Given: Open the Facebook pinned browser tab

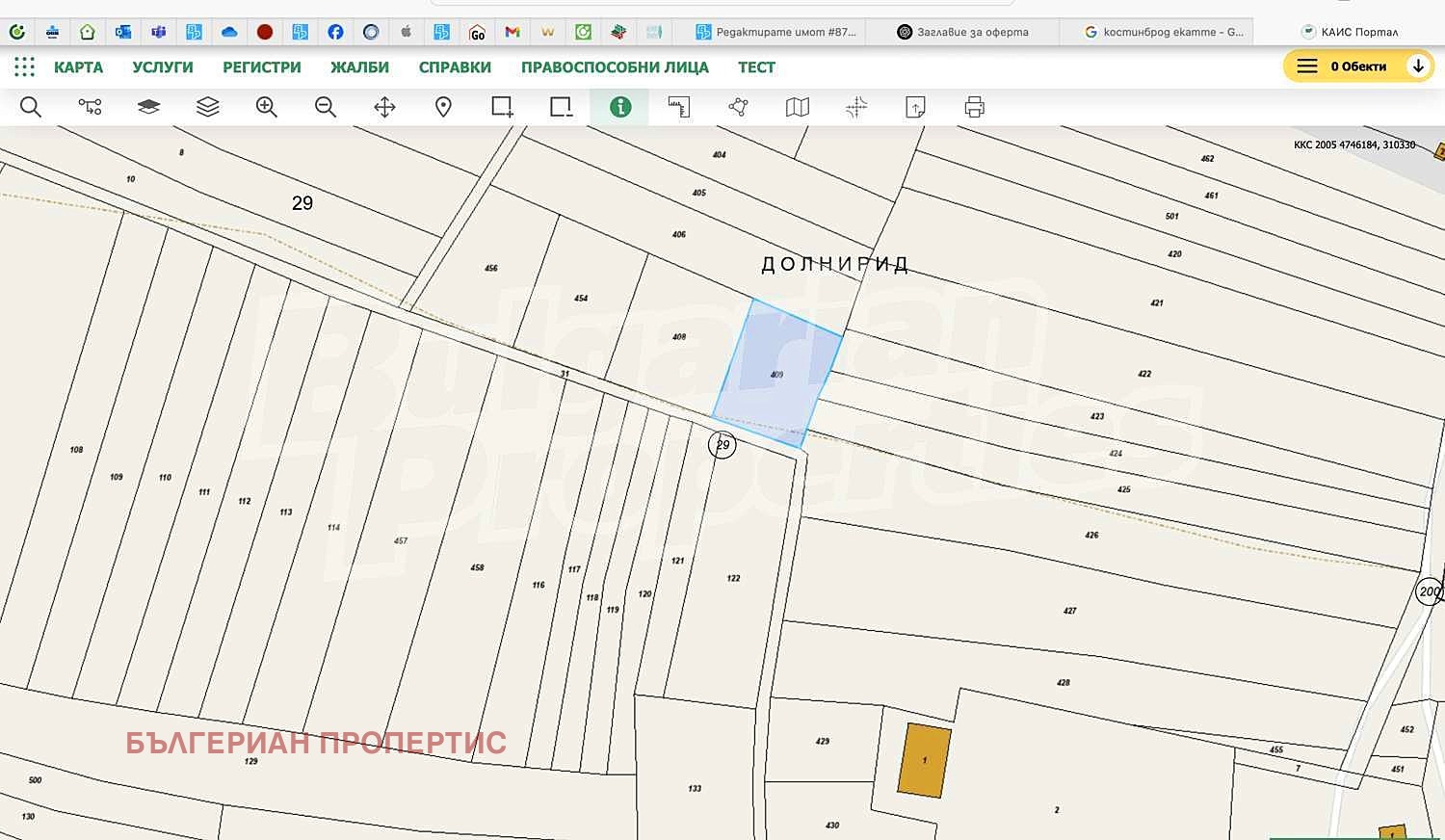Looking at the screenshot, I should [335, 32].
